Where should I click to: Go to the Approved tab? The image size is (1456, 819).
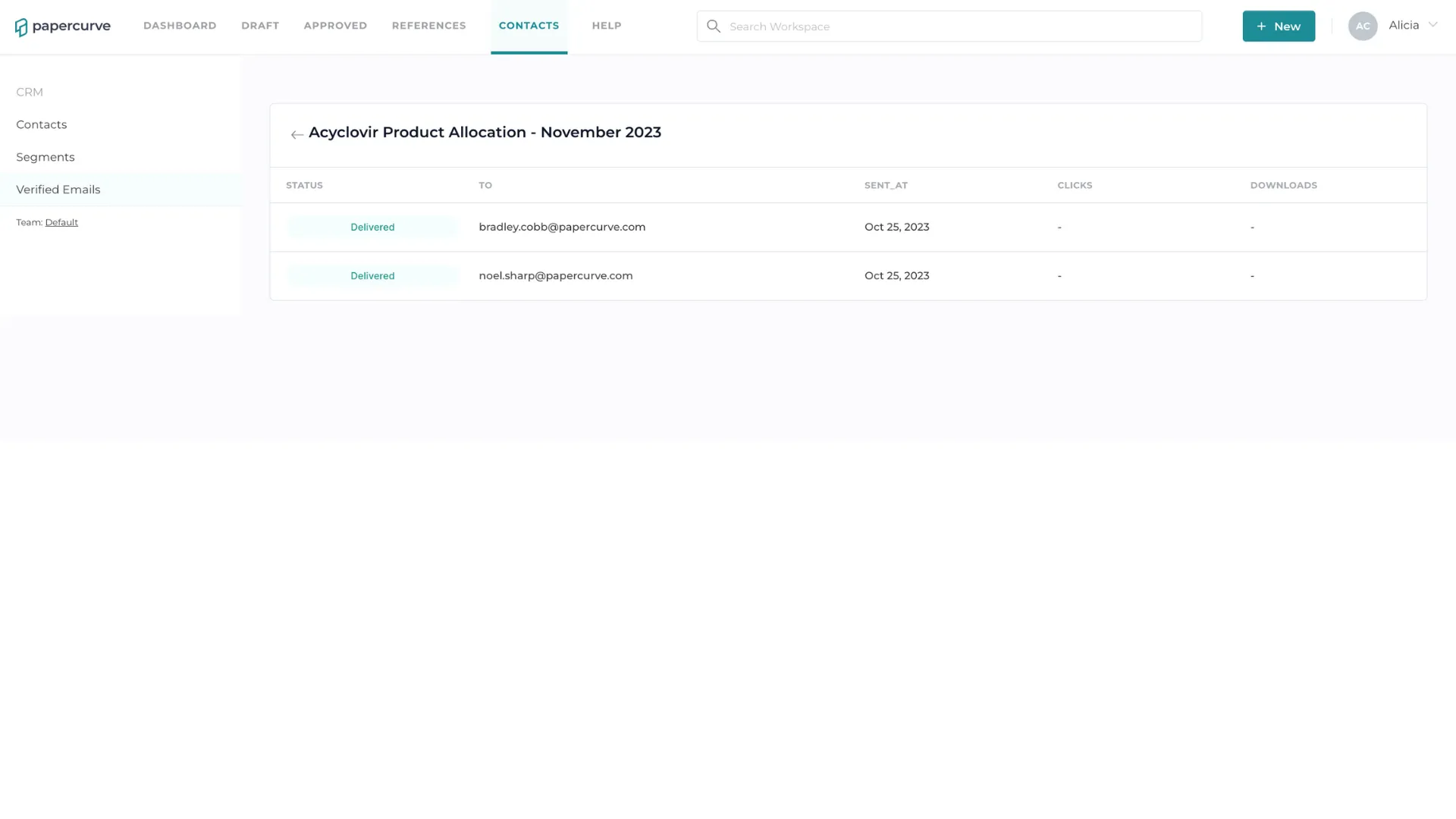point(335,26)
